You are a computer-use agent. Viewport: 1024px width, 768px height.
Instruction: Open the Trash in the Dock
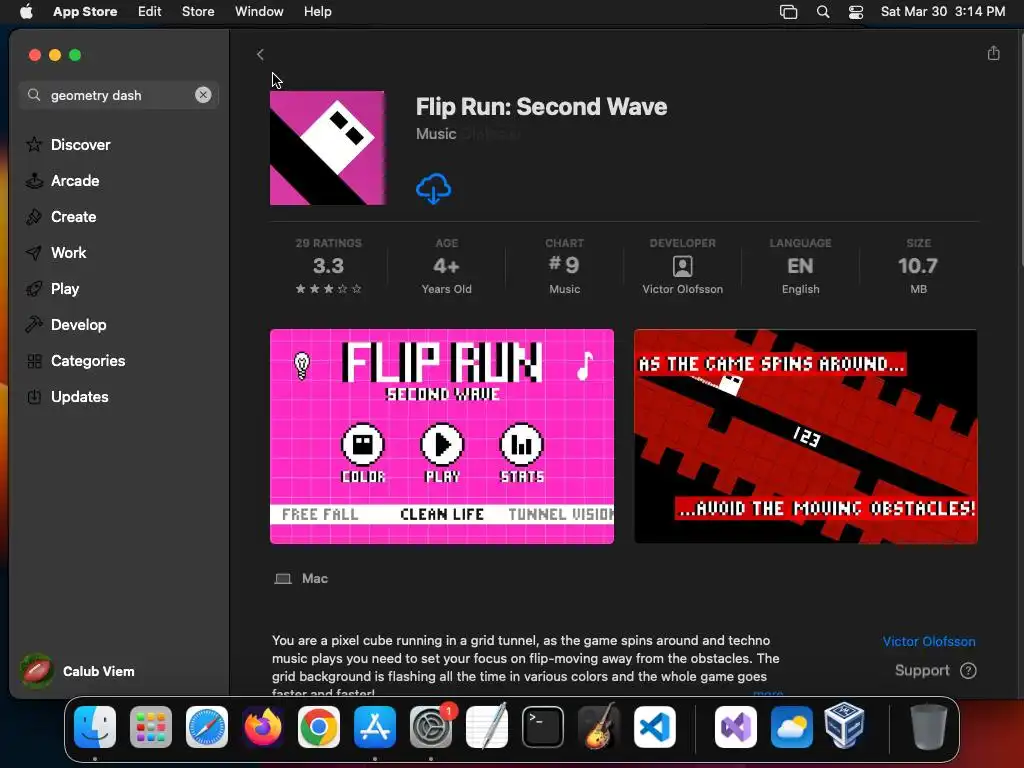[x=929, y=727]
